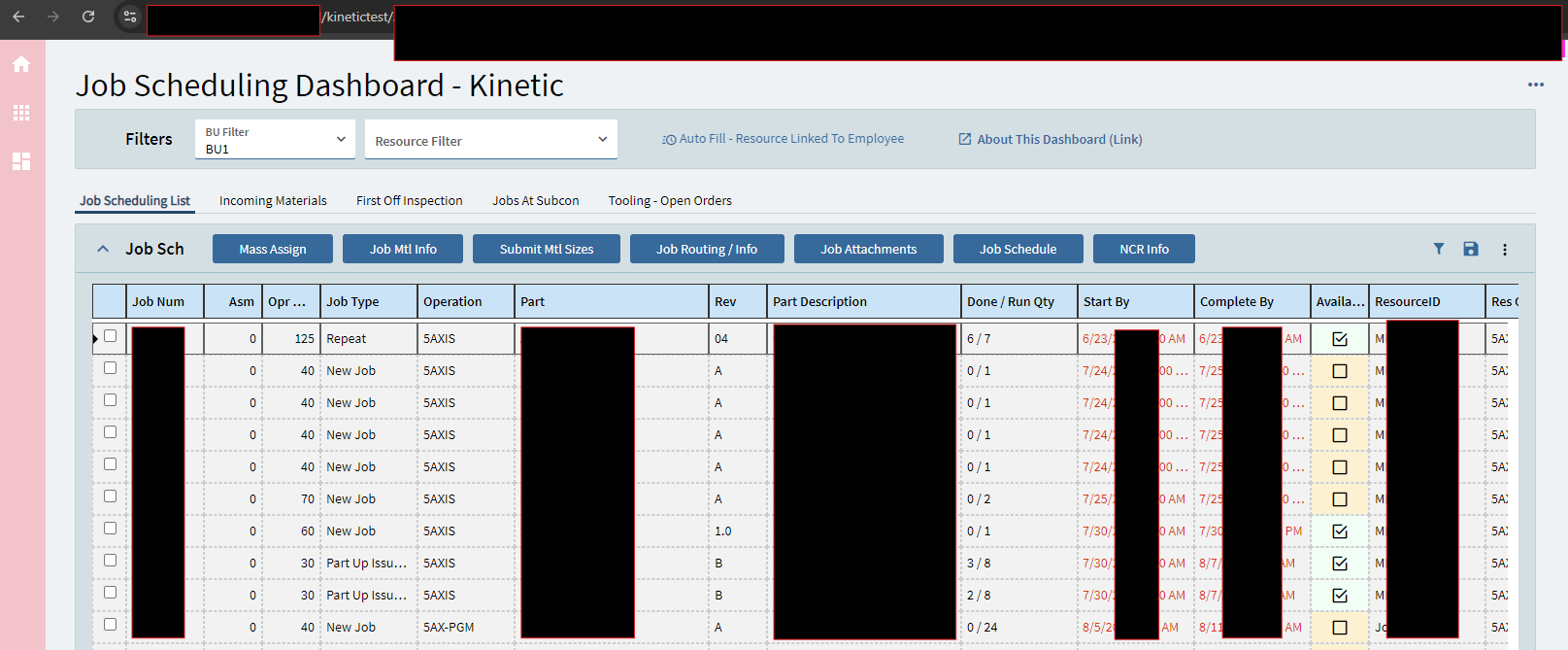Click the 0 / 2 quantity cell
The height and width of the screenshot is (650, 1568).
tap(1019, 499)
